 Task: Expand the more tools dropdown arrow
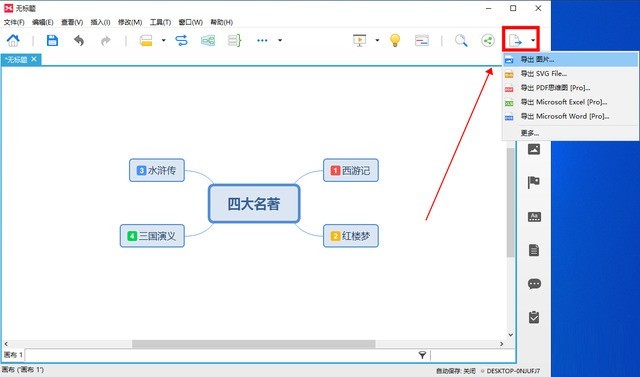coord(280,40)
